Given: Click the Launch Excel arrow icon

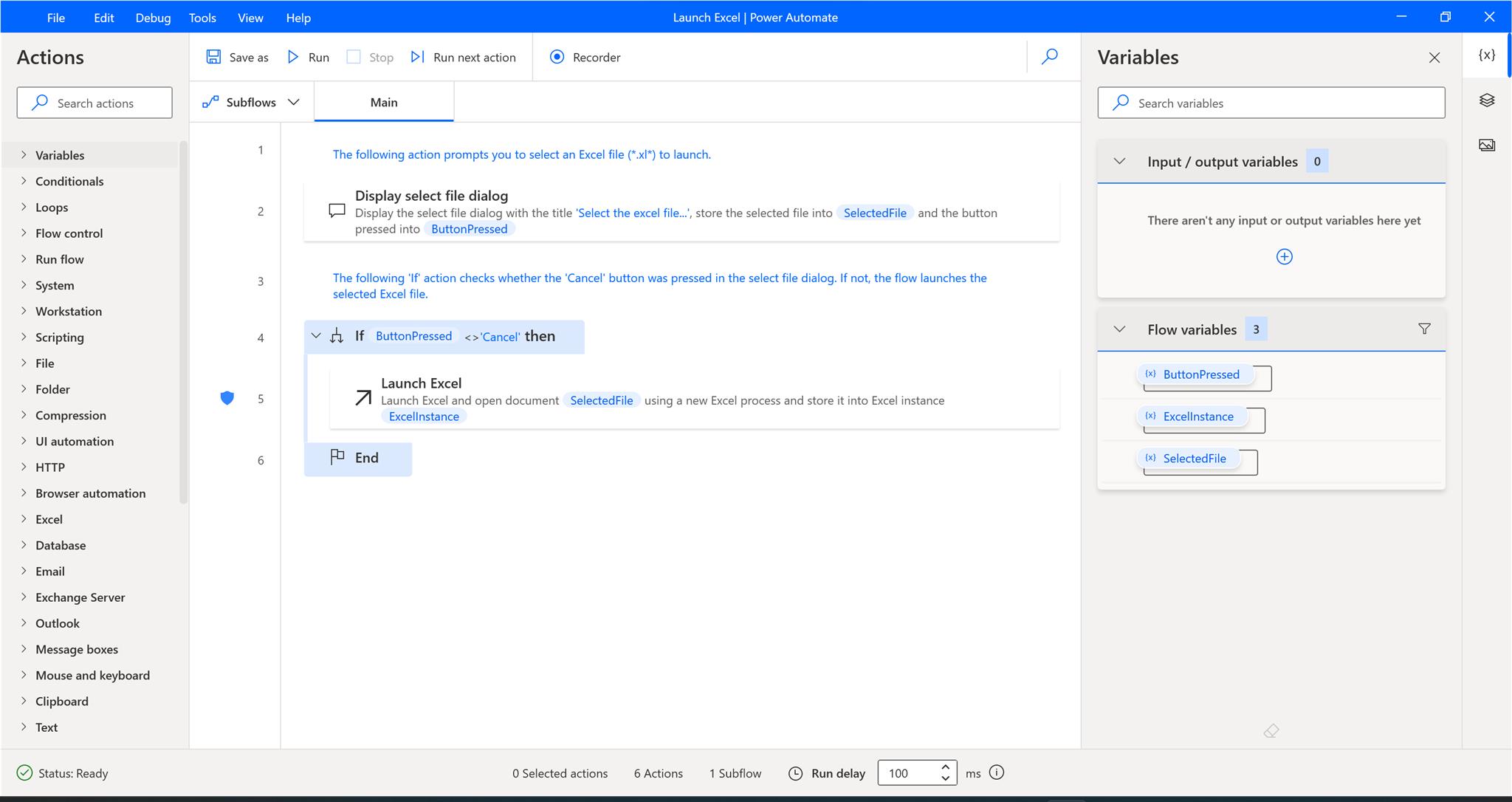Looking at the screenshot, I should (362, 398).
